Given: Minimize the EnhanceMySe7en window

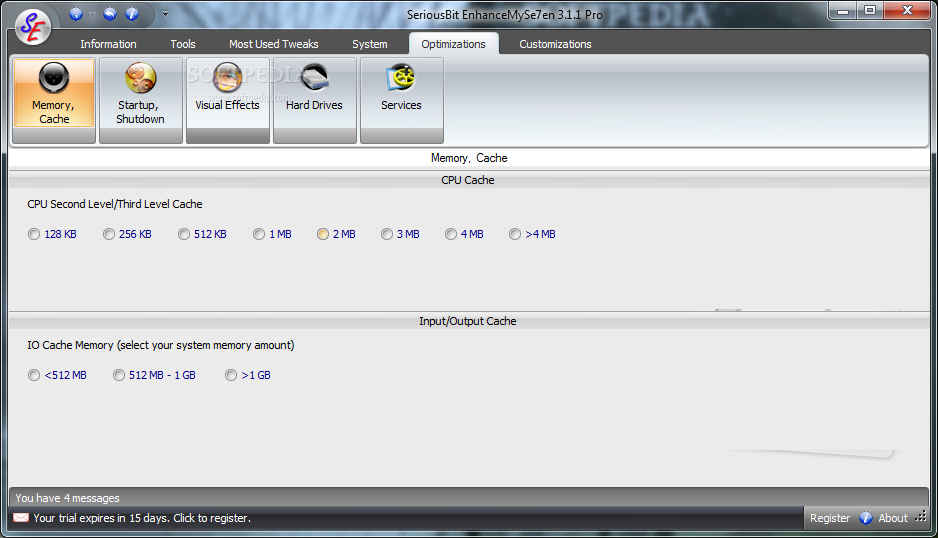Looking at the screenshot, I should pyautogui.click(x=843, y=10).
